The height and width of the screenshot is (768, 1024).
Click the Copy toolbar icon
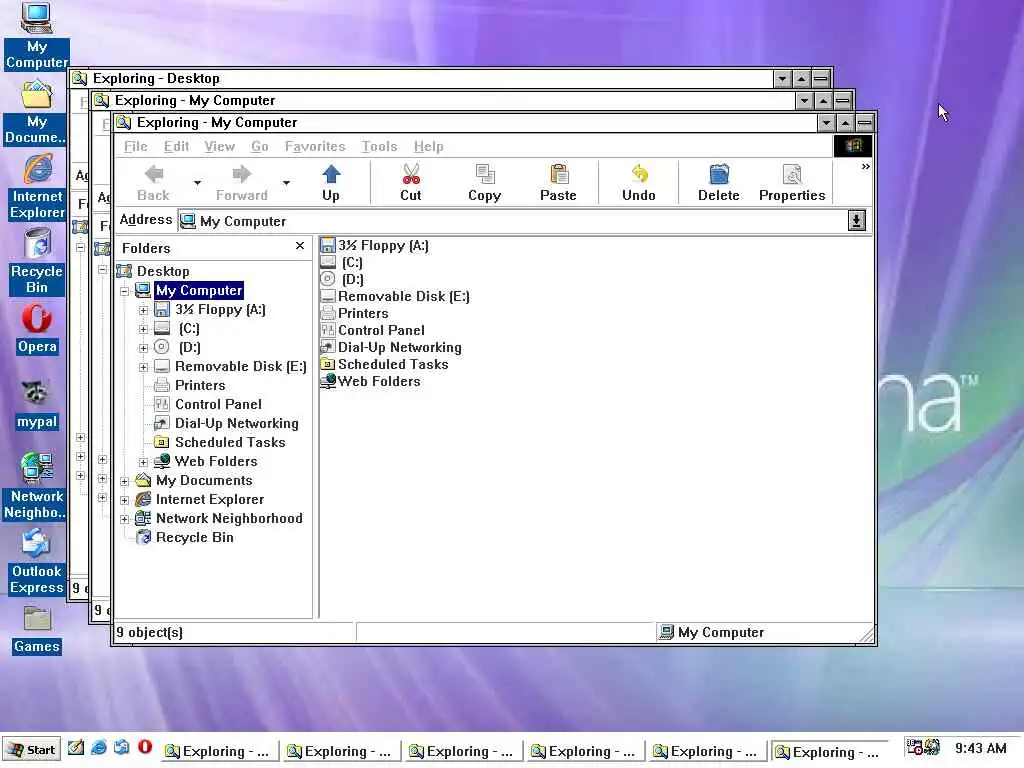tap(485, 174)
